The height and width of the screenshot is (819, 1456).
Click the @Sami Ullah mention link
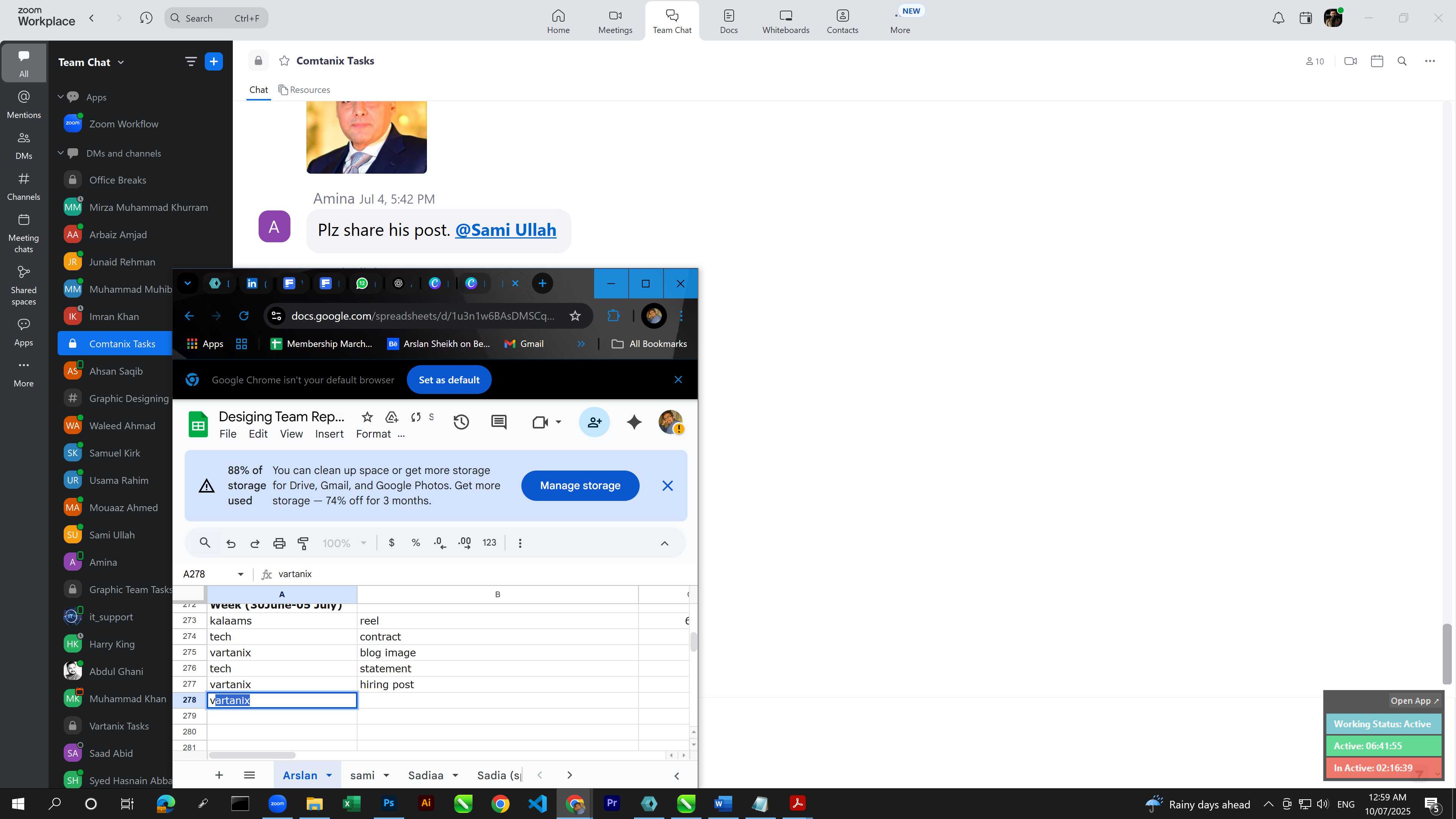click(x=505, y=230)
